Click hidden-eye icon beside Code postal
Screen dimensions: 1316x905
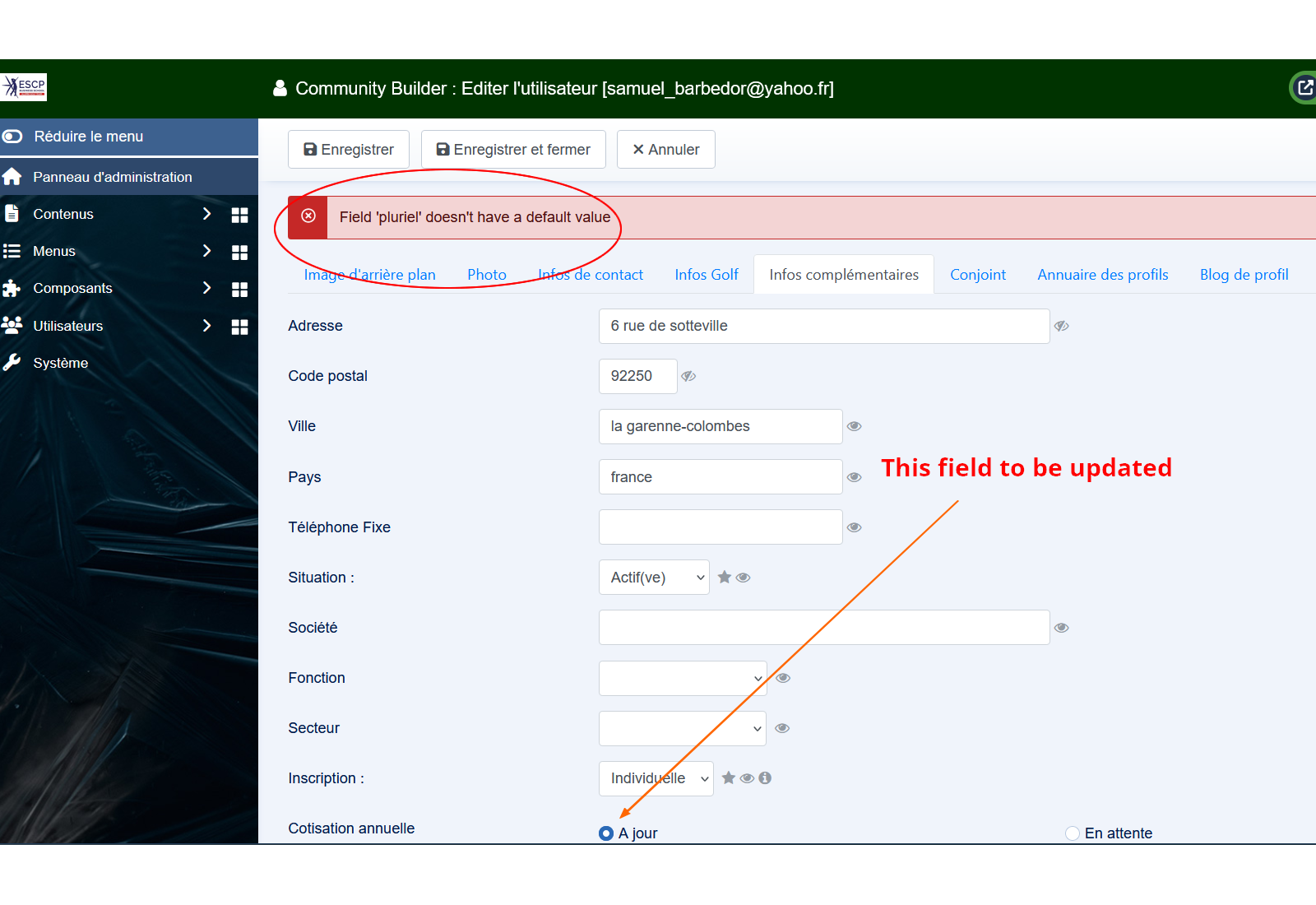click(x=689, y=376)
